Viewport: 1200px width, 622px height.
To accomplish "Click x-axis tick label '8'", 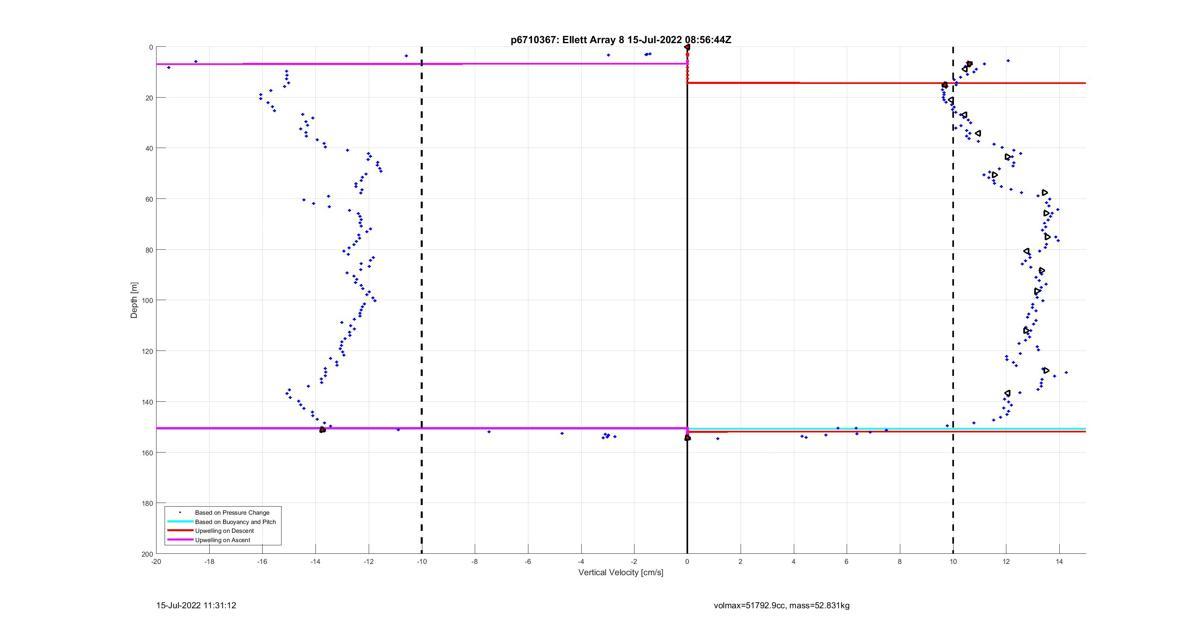I will click(899, 561).
